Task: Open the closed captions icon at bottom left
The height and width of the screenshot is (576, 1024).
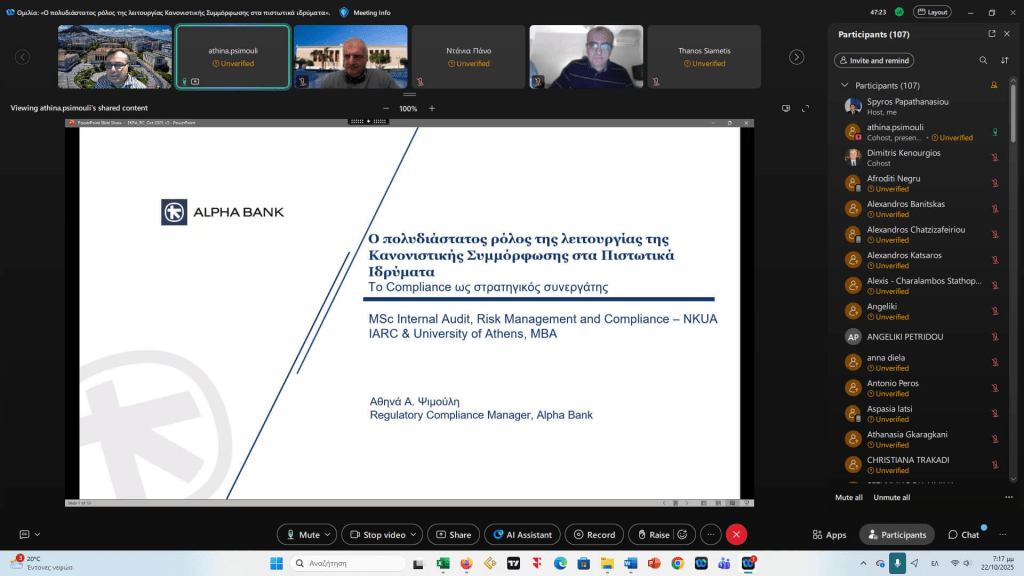Action: click(x=25, y=535)
